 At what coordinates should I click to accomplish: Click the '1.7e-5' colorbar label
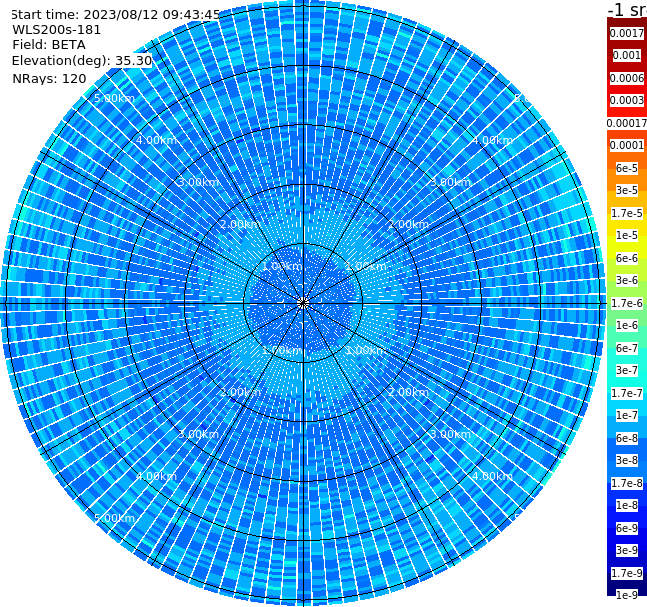627,213
